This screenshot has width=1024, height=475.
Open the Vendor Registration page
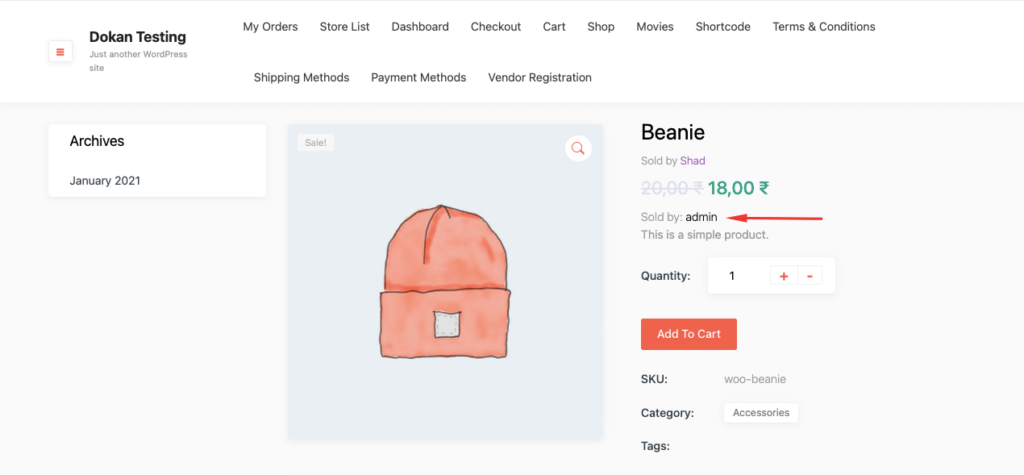540,77
